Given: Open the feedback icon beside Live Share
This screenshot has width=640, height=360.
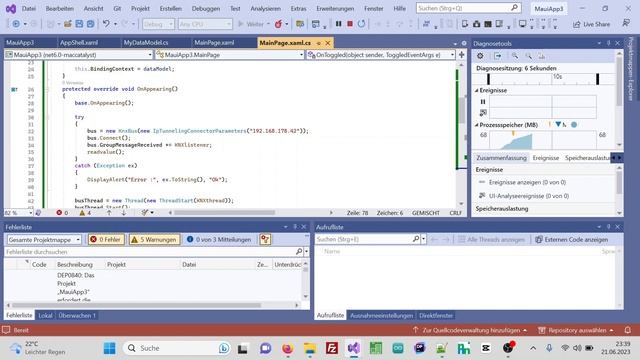Looking at the screenshot, I should (626, 24).
